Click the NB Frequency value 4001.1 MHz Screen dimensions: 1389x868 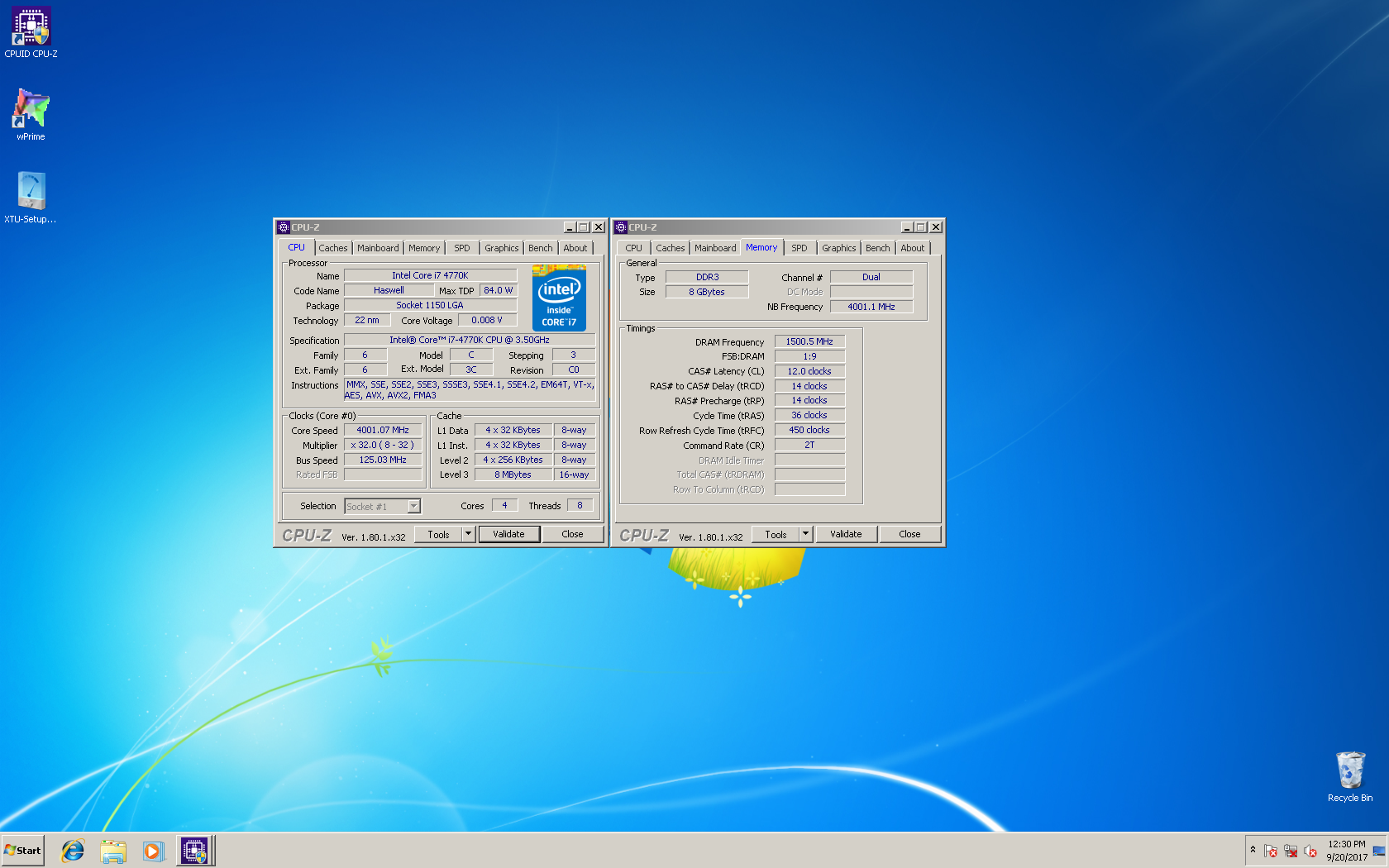pyautogui.click(x=871, y=307)
